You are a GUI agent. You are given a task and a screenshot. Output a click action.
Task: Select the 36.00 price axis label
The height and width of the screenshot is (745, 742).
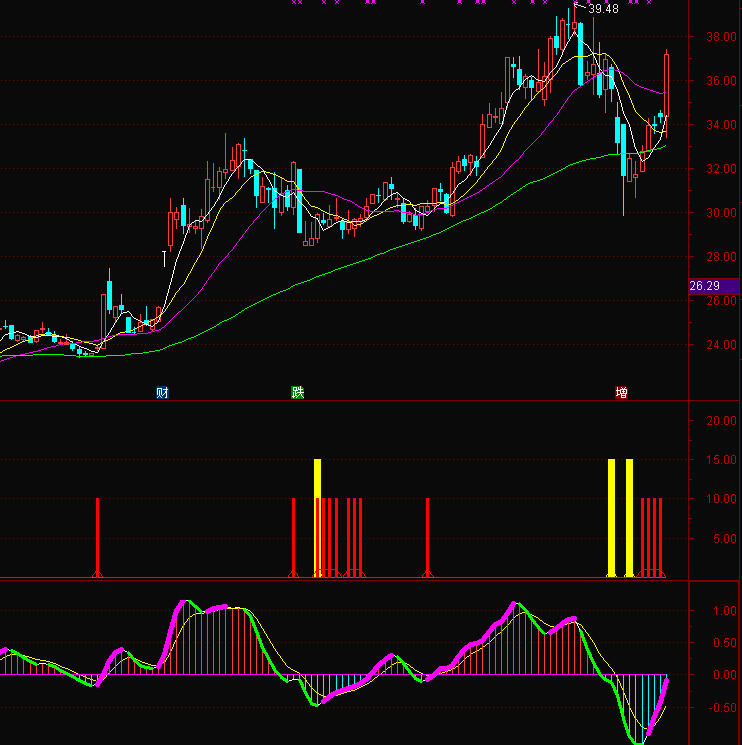(721, 81)
